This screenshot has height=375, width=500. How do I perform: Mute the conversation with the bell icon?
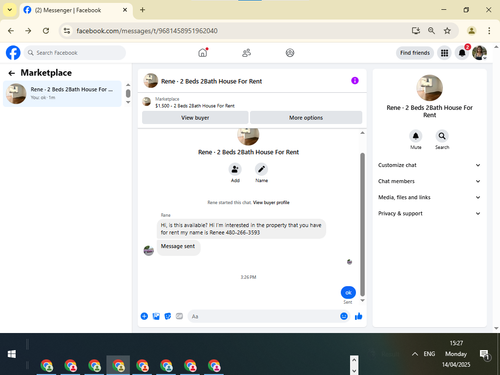pos(416,136)
